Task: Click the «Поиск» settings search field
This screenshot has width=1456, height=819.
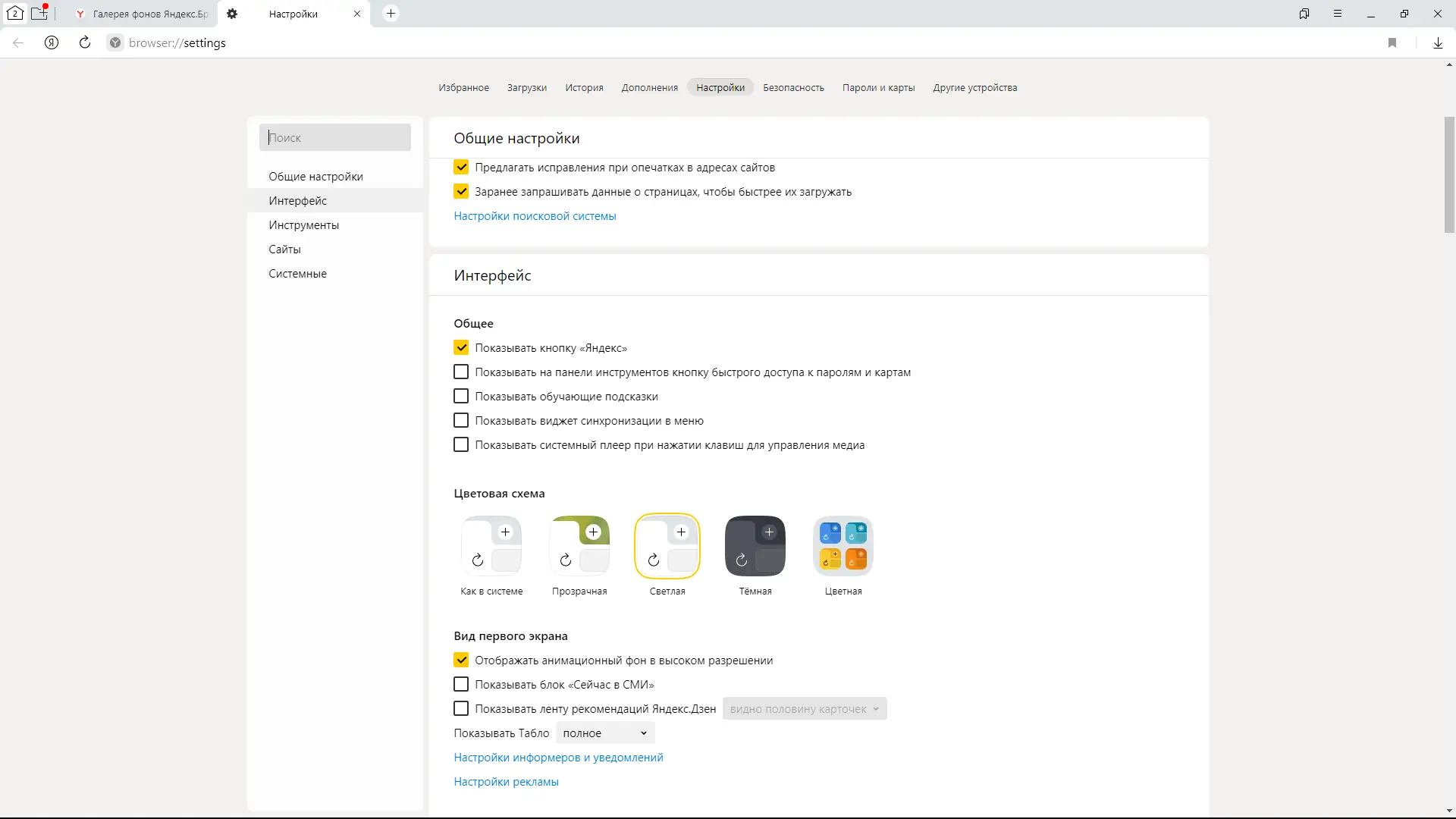Action: pos(335,138)
